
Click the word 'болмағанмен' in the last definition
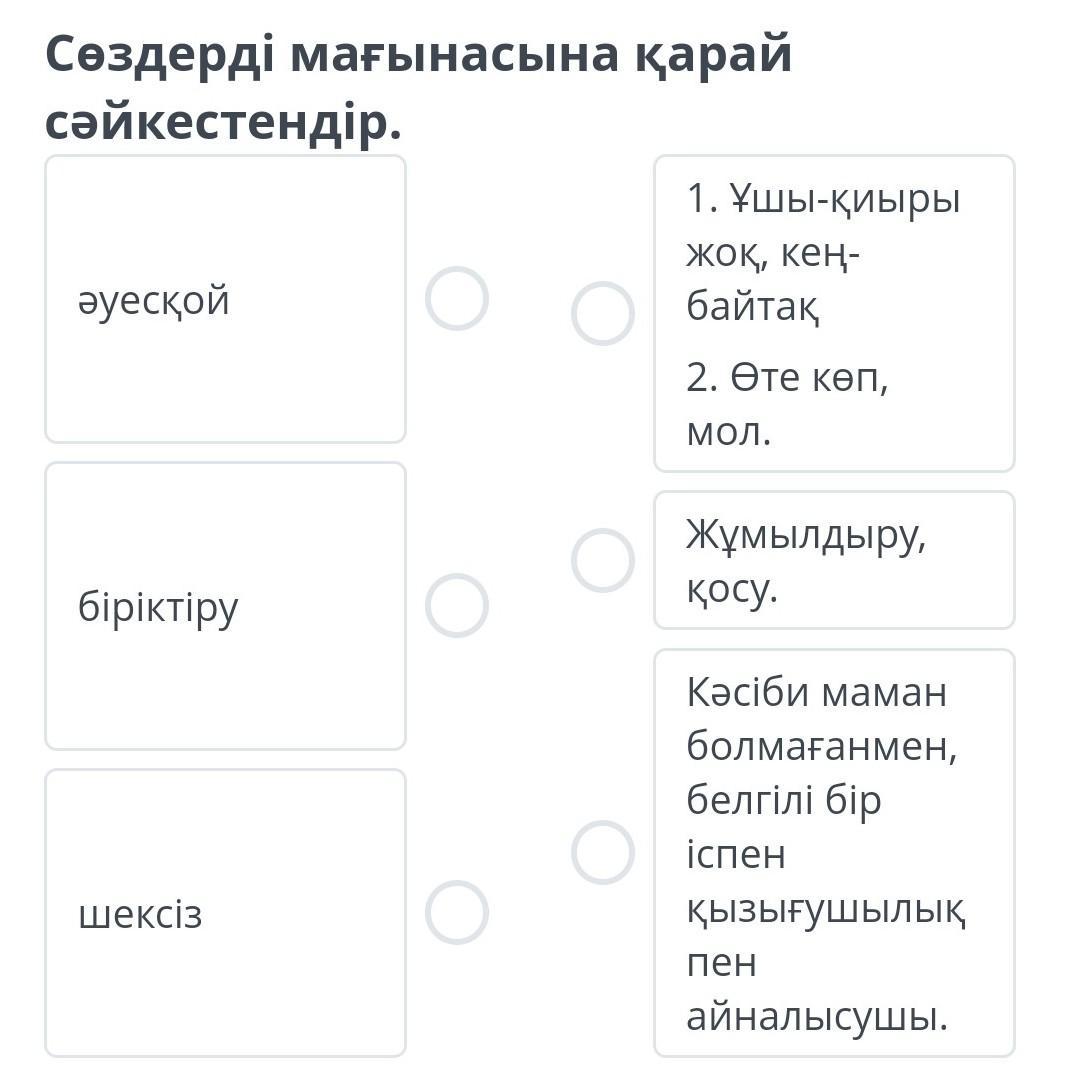tap(821, 746)
